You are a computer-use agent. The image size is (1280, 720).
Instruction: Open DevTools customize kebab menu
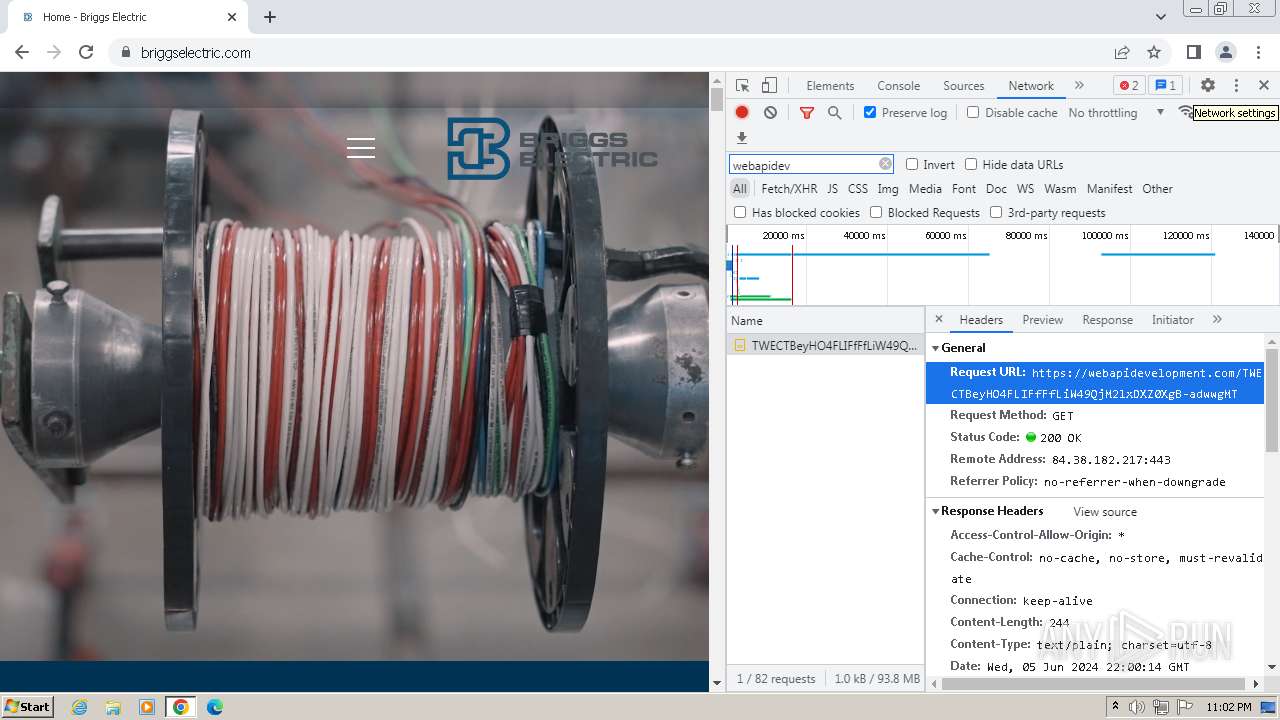coord(1236,86)
